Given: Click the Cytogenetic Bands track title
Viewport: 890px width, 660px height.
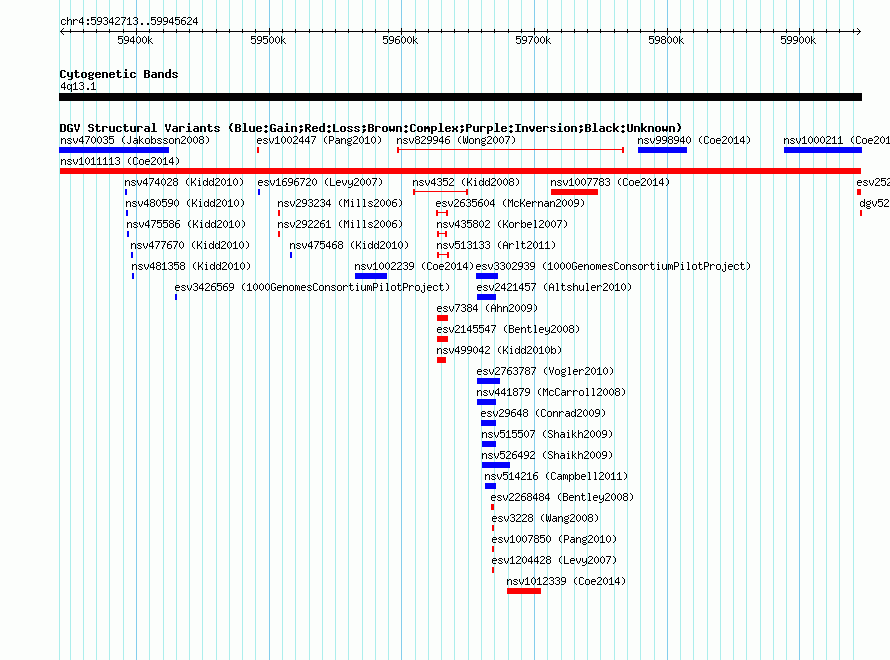Looking at the screenshot, I should [119, 74].
